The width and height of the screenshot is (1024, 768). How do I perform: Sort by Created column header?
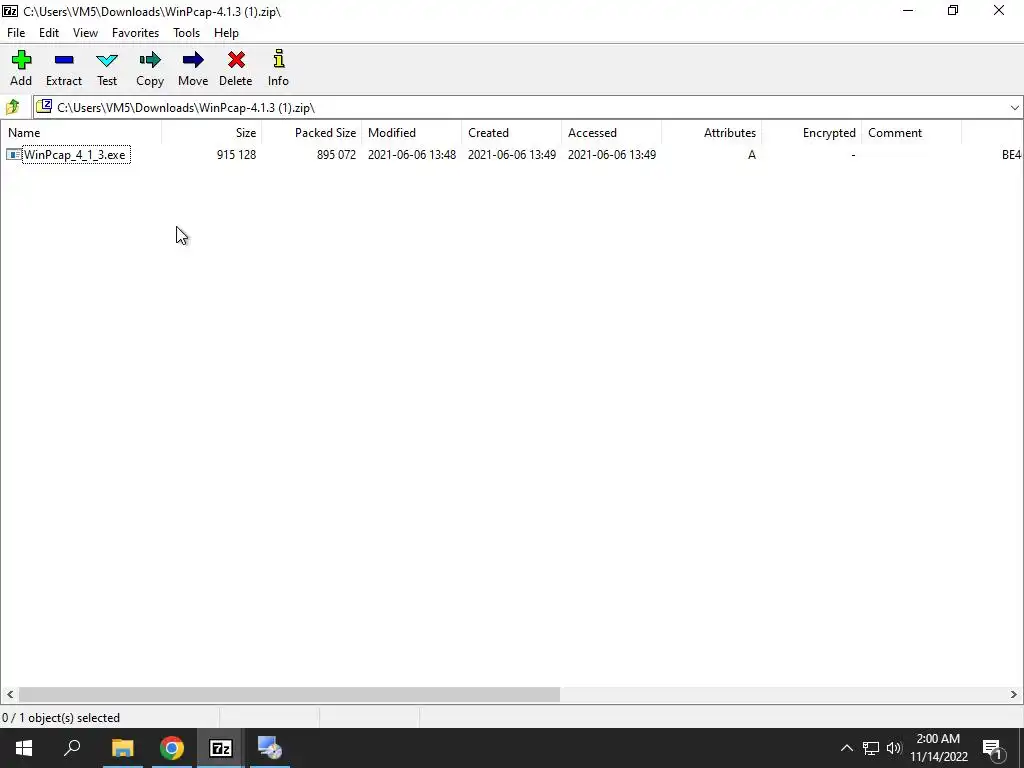click(511, 133)
